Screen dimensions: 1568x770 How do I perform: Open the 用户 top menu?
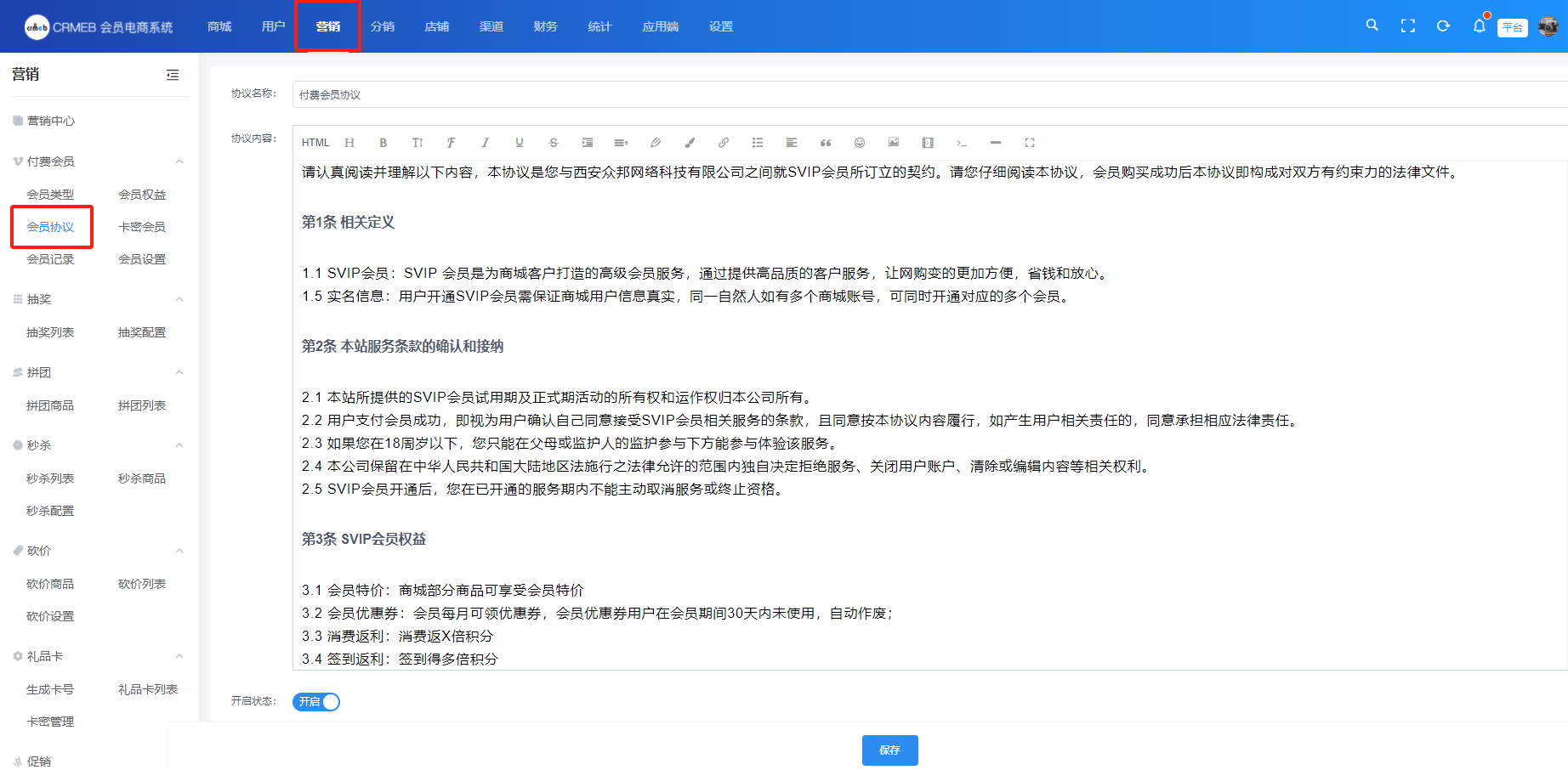[x=274, y=26]
